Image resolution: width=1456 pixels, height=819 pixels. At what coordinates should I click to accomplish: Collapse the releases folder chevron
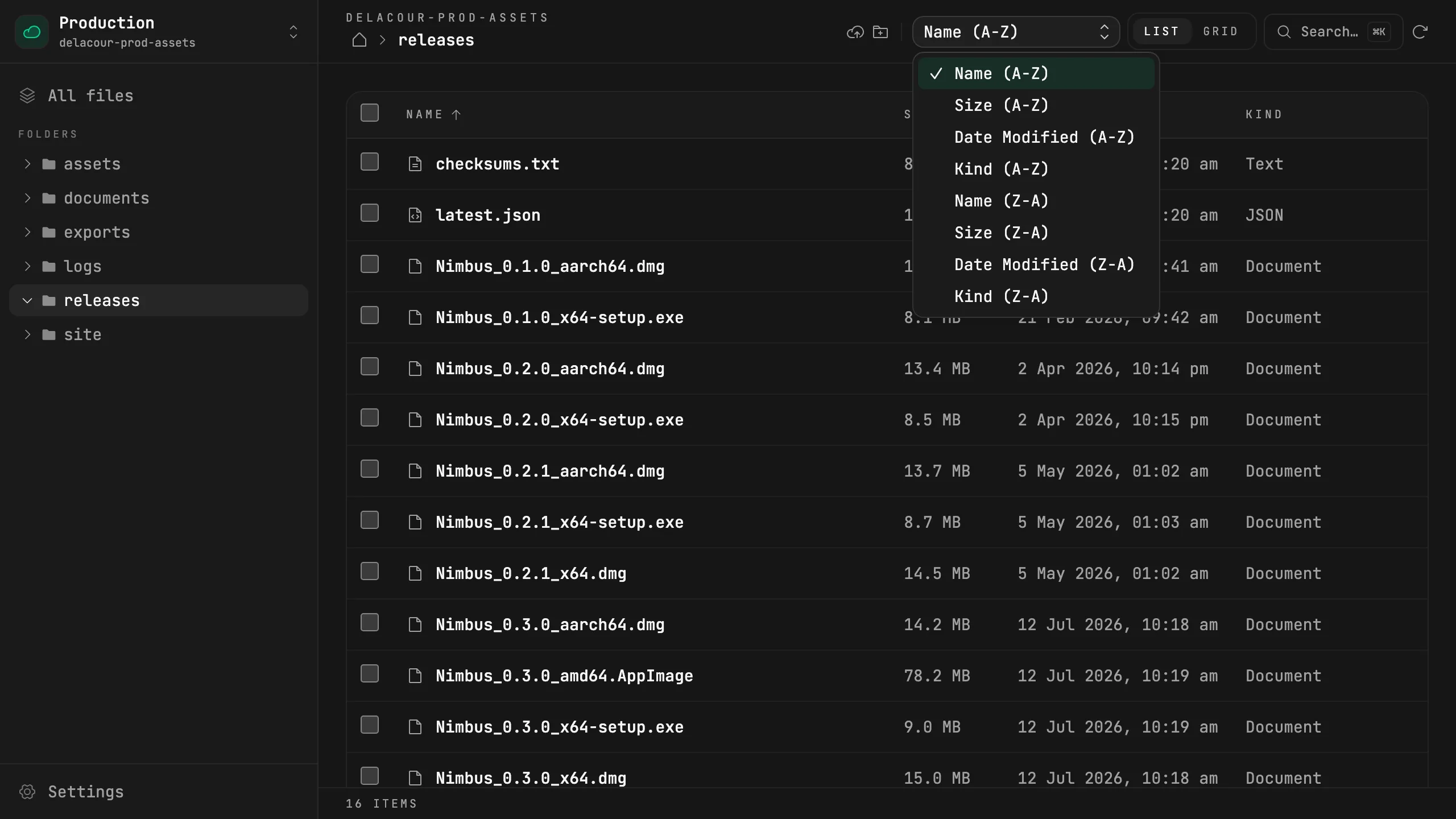coord(27,300)
